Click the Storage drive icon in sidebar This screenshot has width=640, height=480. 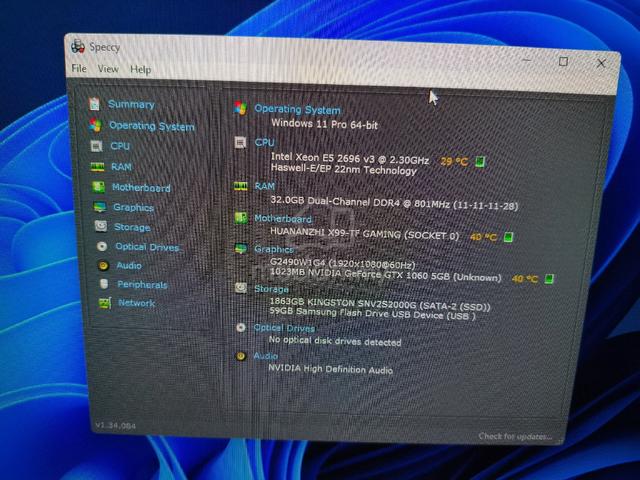[x=101, y=226]
